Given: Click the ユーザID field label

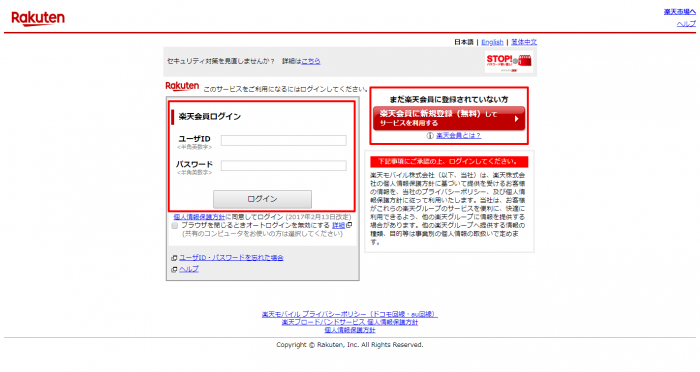Looking at the screenshot, I should click(195, 139).
